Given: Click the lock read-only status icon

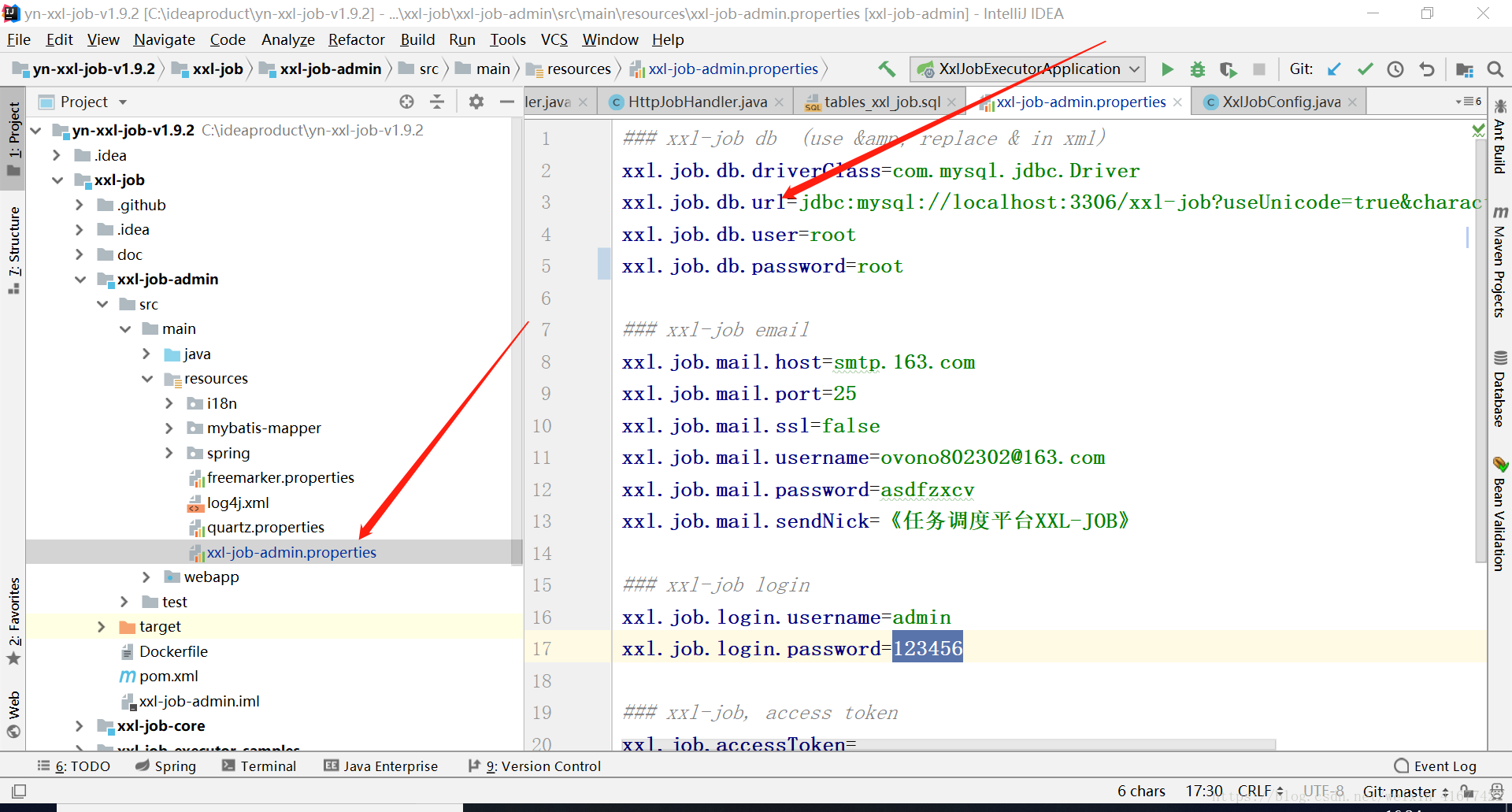Looking at the screenshot, I should point(1467,791).
